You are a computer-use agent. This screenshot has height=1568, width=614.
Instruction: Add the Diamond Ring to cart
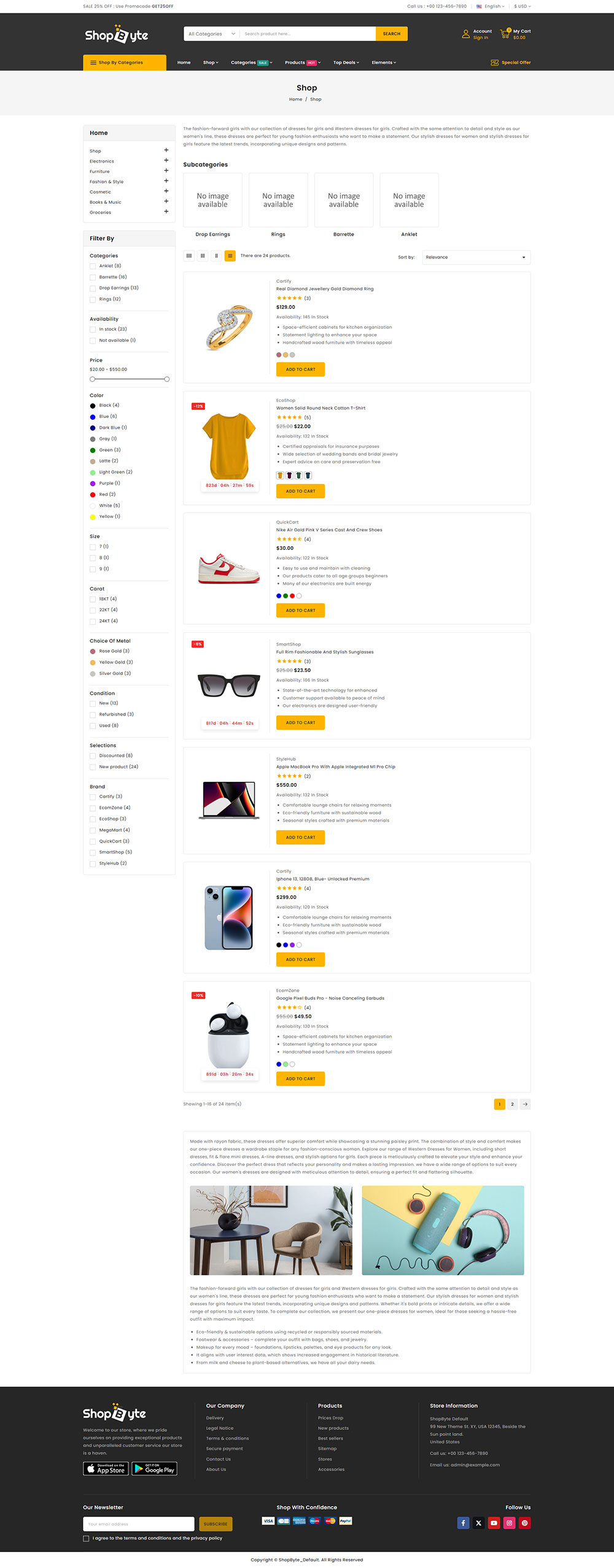300,369
